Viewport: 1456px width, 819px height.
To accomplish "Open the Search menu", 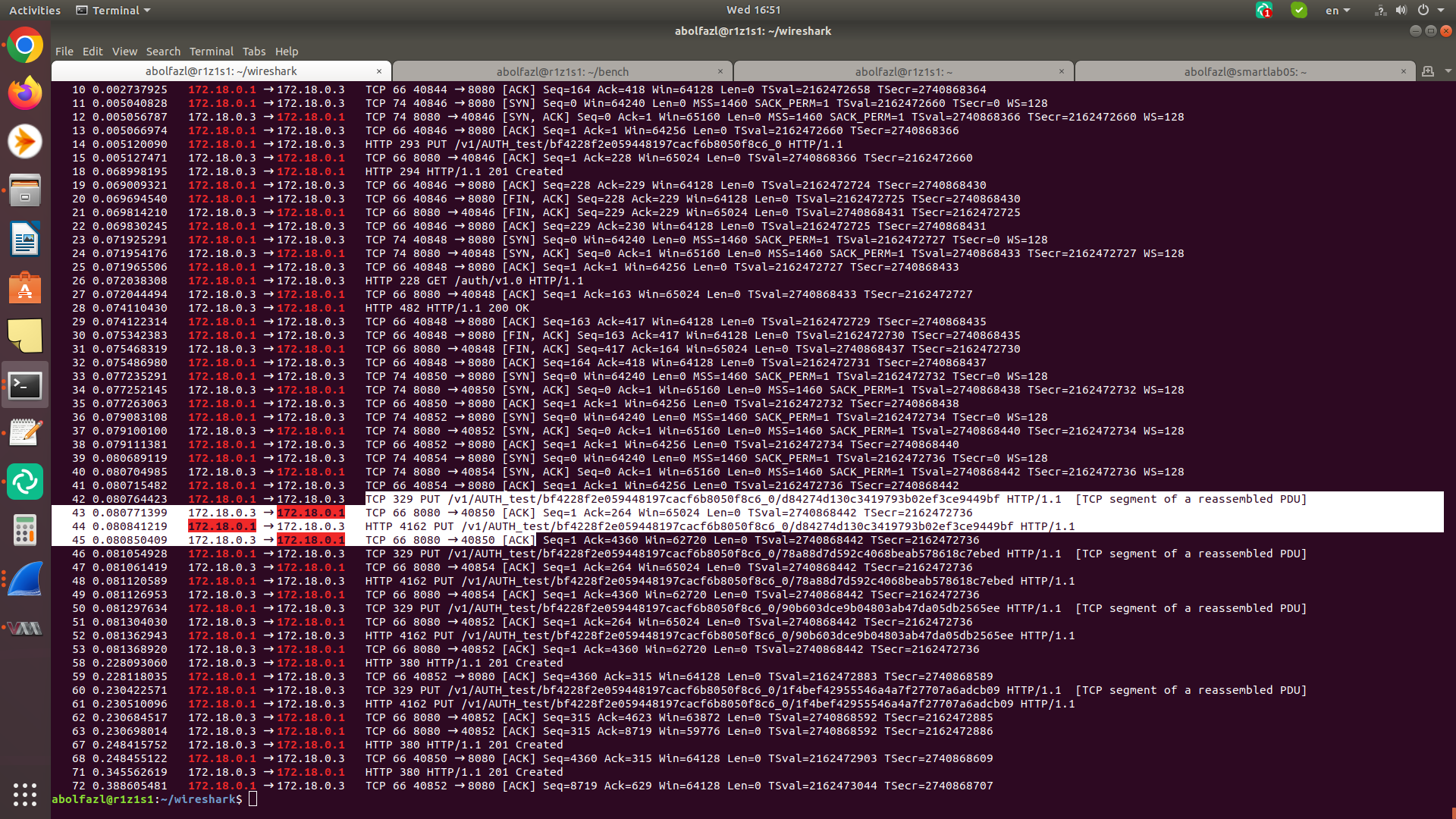I will point(163,52).
